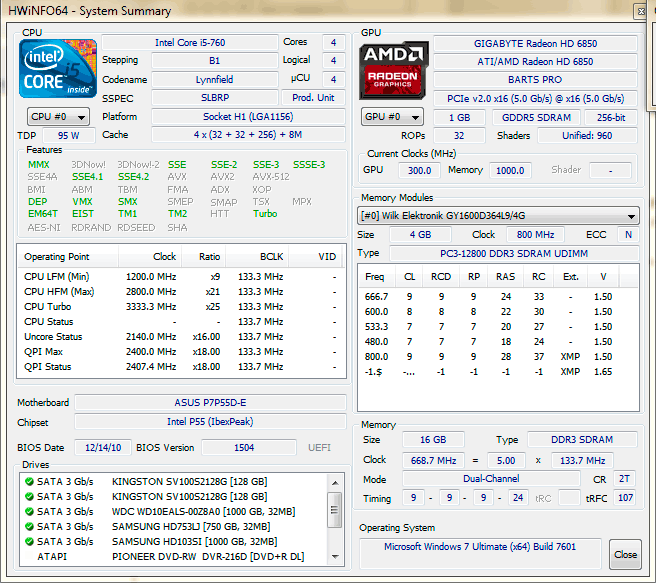Click the BIOS date 12/14/10 field
The image size is (656, 583).
103,448
